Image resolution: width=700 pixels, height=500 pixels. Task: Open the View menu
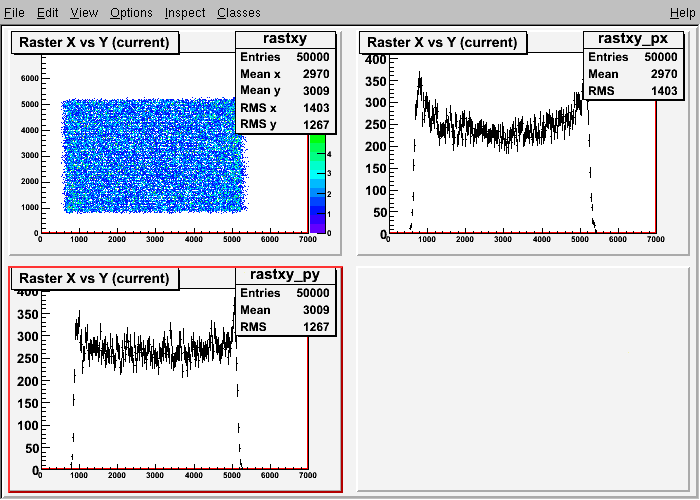coord(84,13)
